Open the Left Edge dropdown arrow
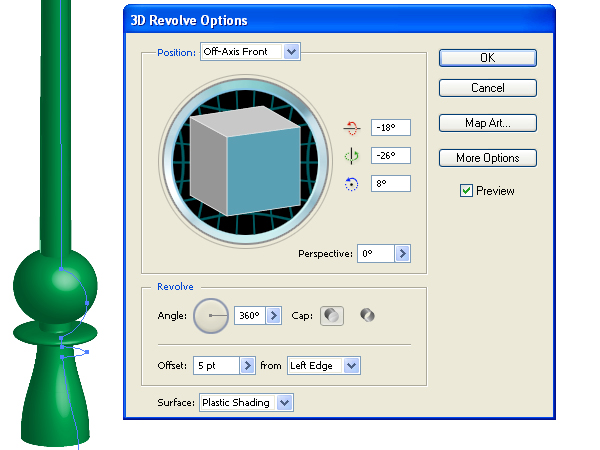This screenshot has height=450, width=600. (x=352, y=365)
